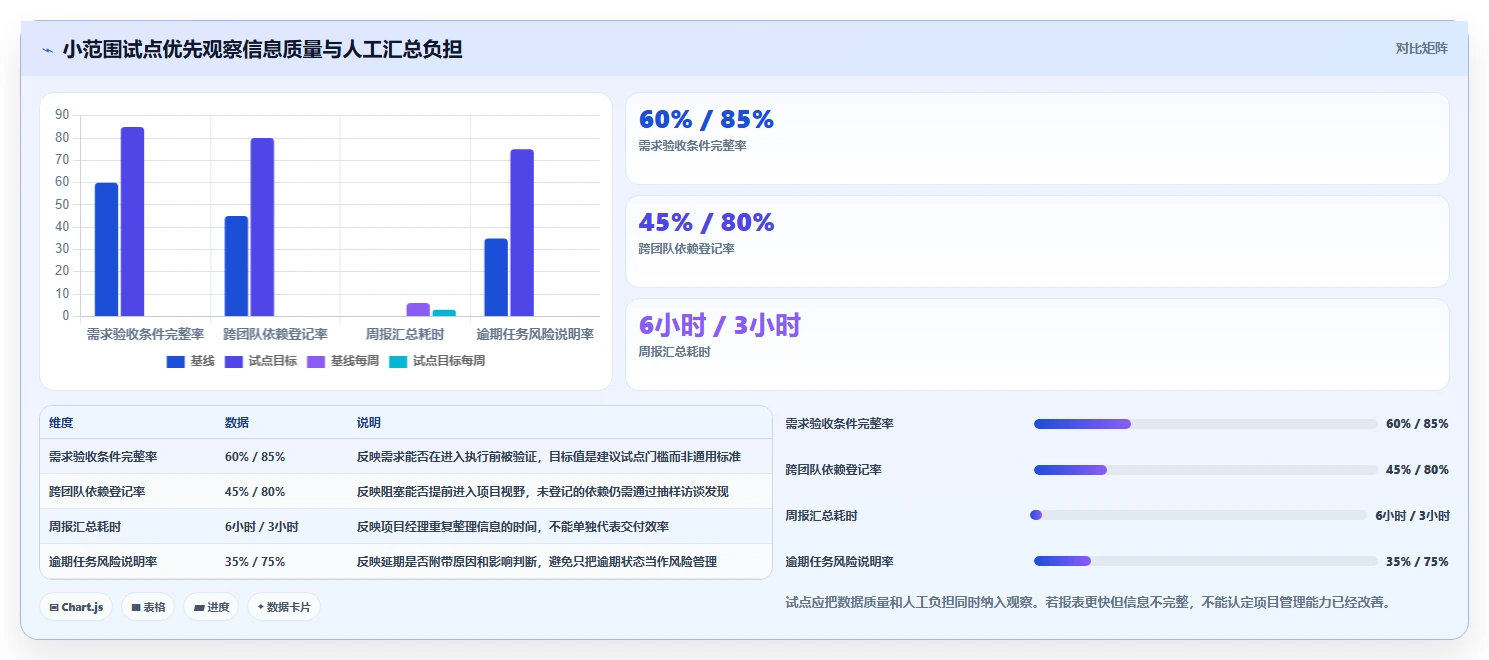Click description starting 反映需求能否在进入执行前
The height and width of the screenshot is (660, 1489).
click(549, 456)
